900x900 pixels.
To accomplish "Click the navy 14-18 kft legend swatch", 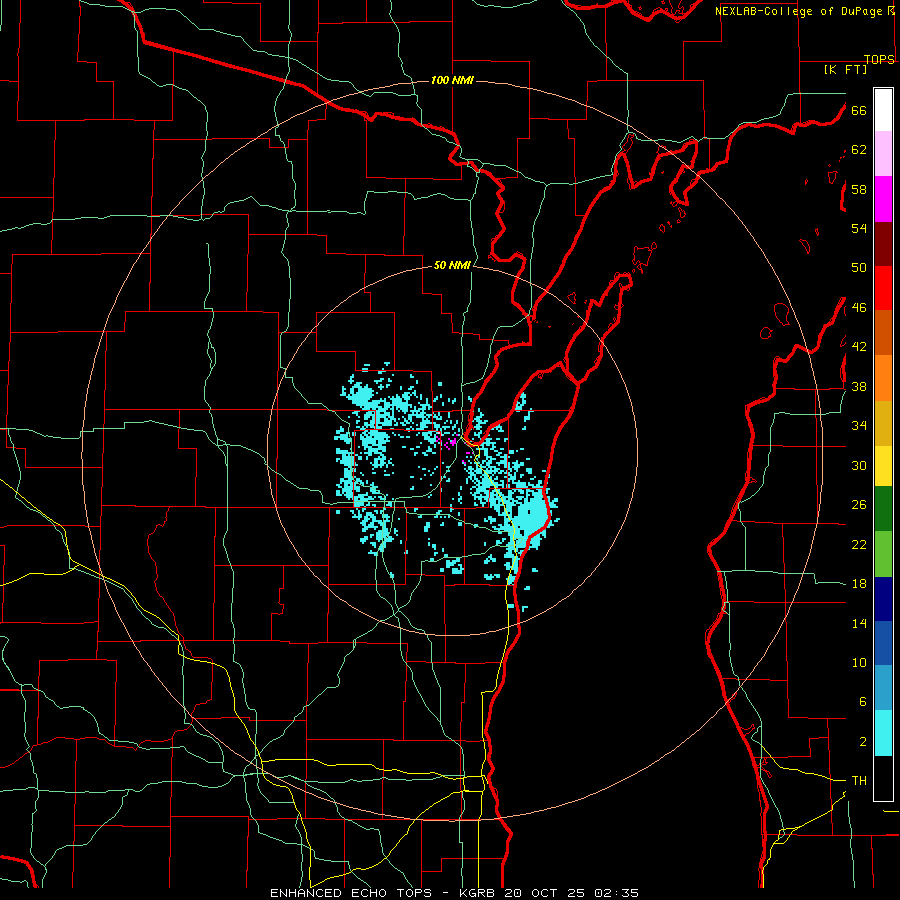I will pyautogui.click(x=883, y=599).
